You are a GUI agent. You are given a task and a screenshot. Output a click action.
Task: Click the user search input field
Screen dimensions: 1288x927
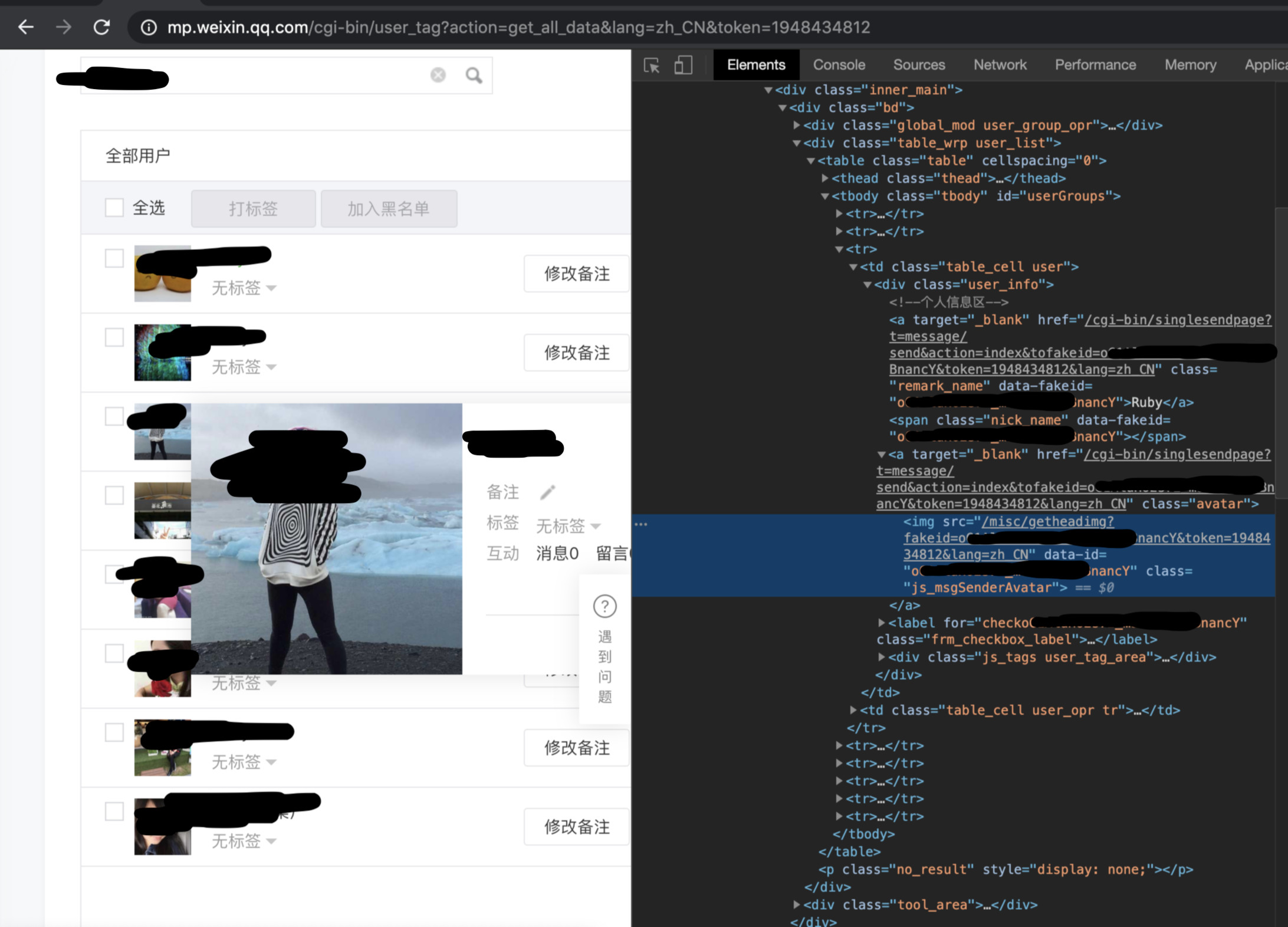click(x=295, y=75)
